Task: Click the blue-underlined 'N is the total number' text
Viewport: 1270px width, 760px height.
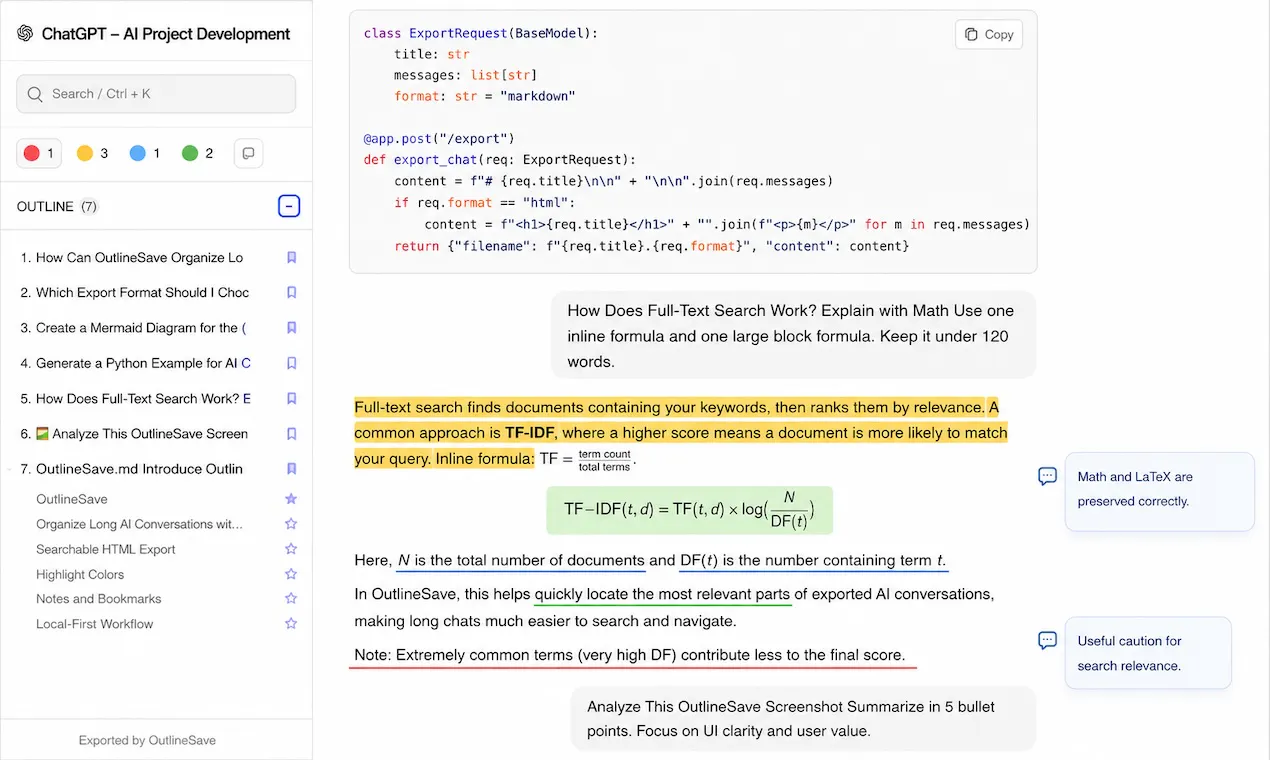Action: [x=521, y=561]
